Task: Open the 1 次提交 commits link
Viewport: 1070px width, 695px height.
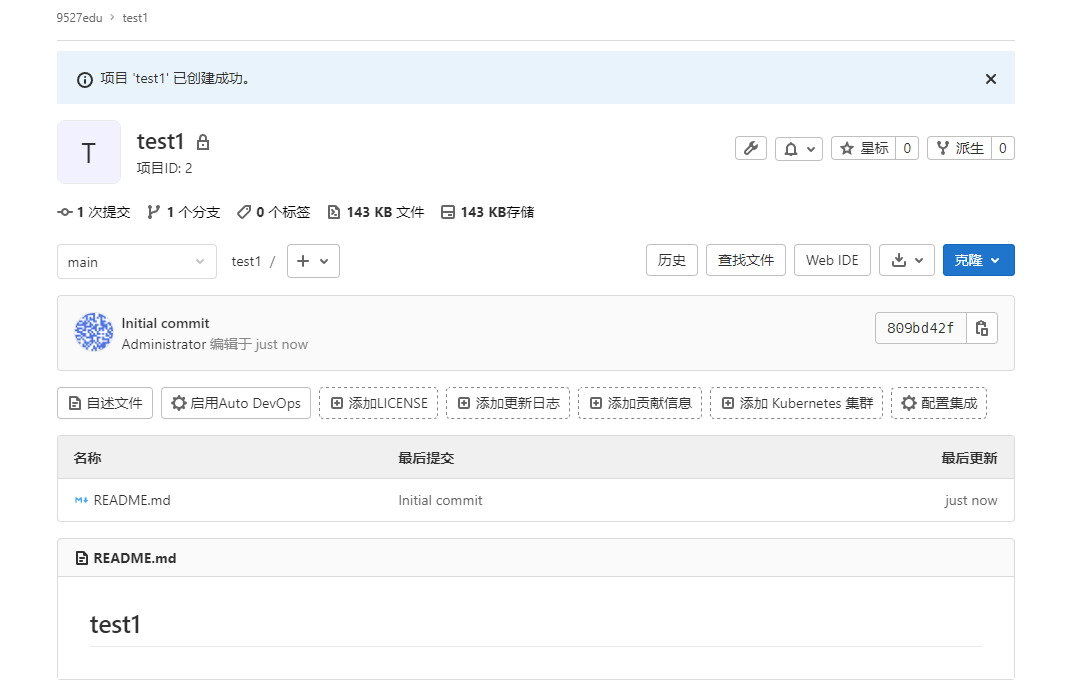Action: pos(93,212)
